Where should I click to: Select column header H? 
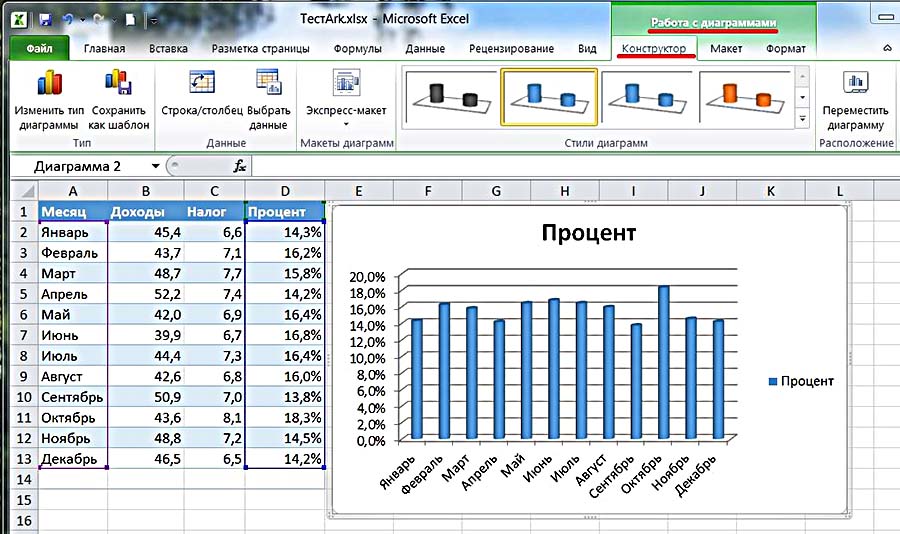click(x=565, y=191)
